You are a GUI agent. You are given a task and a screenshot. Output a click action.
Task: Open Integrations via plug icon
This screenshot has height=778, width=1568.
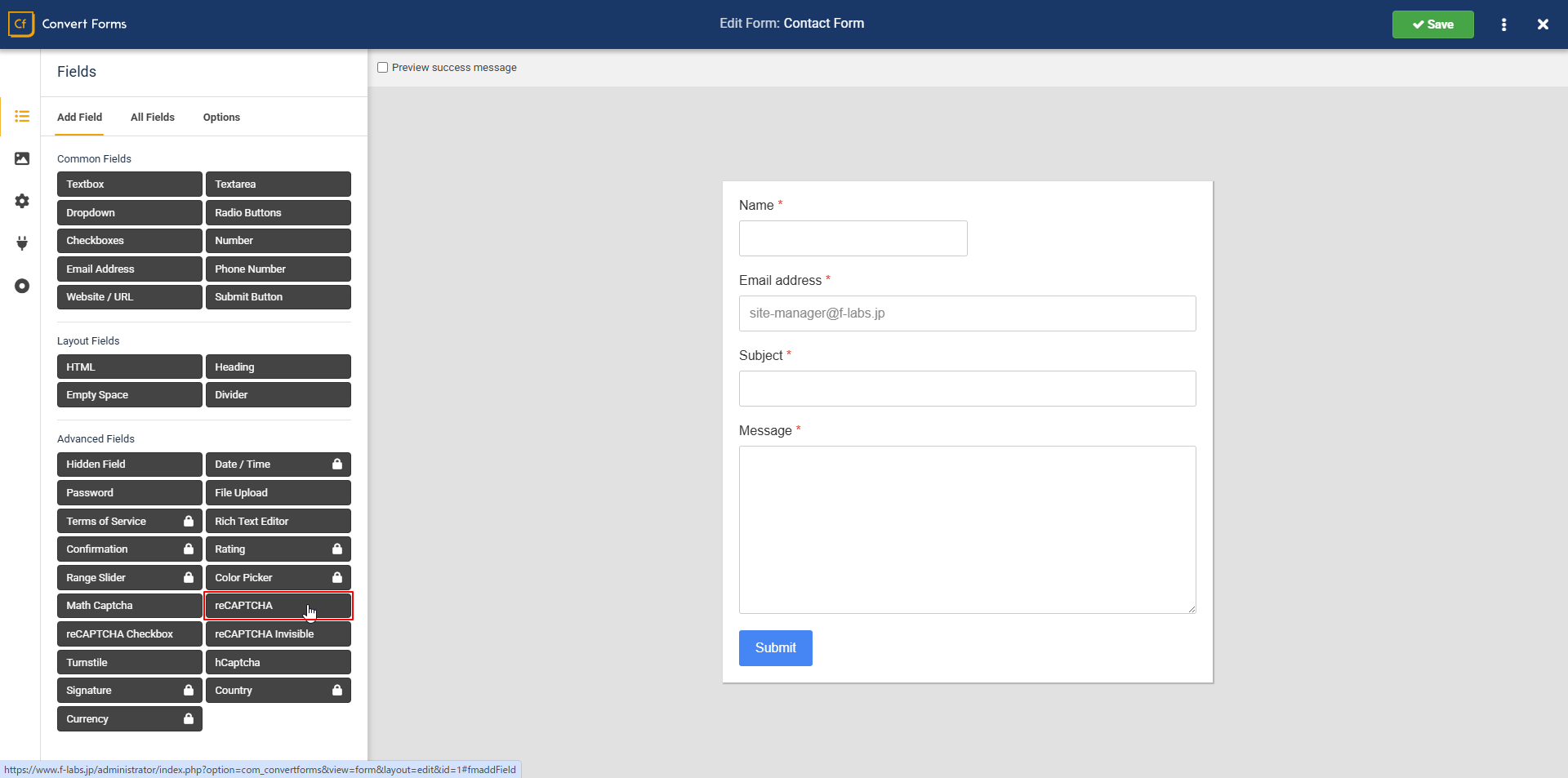pyautogui.click(x=22, y=243)
